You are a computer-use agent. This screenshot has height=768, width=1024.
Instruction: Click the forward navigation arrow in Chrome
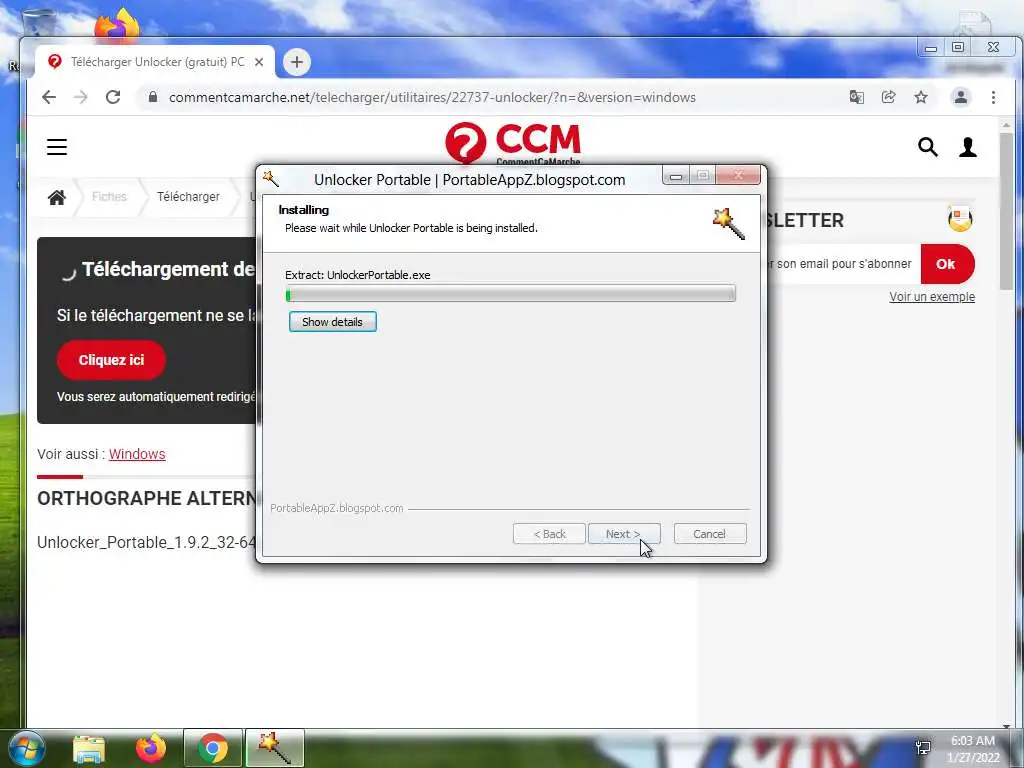[x=81, y=97]
